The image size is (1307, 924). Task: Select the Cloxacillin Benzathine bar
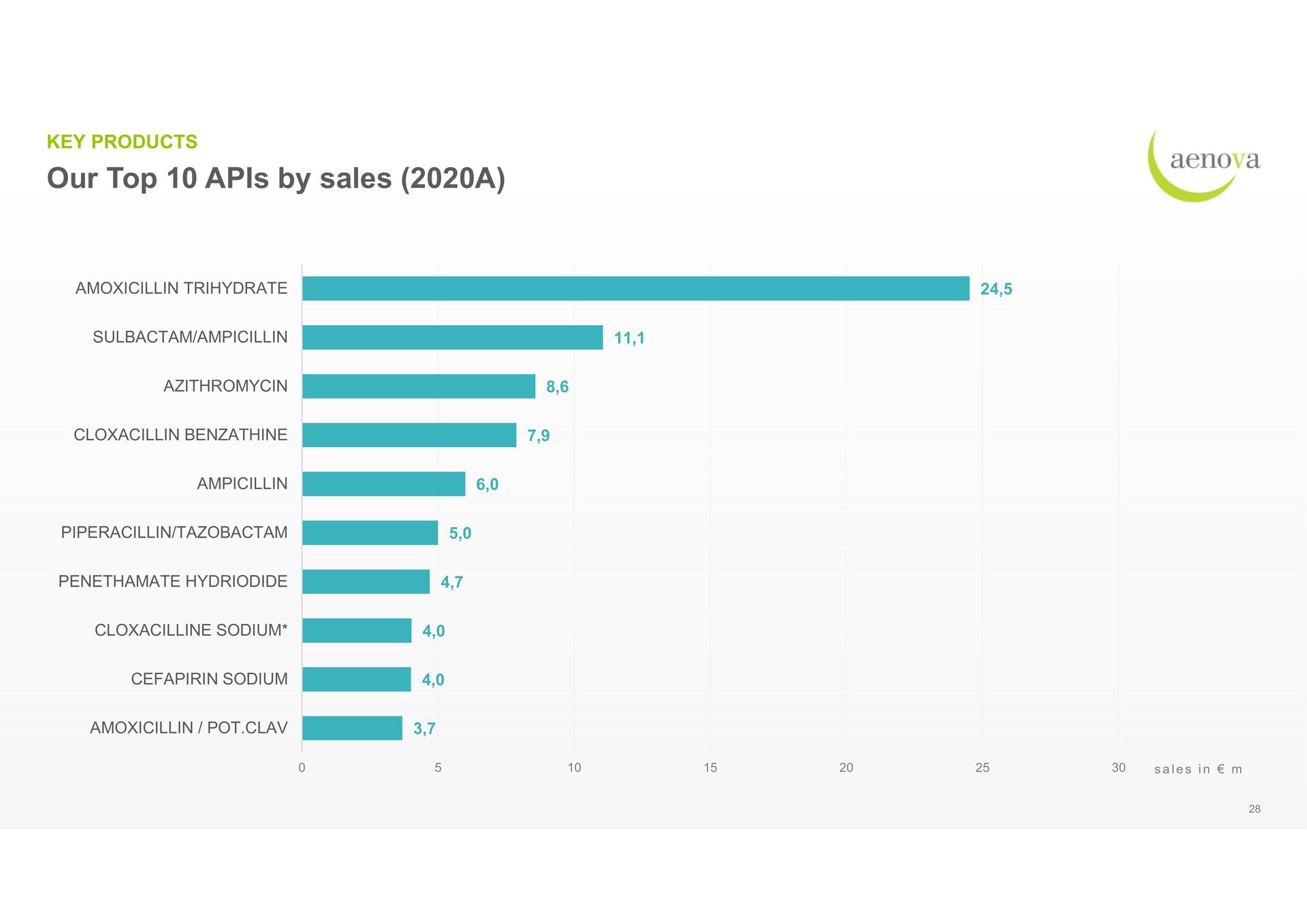[409, 435]
